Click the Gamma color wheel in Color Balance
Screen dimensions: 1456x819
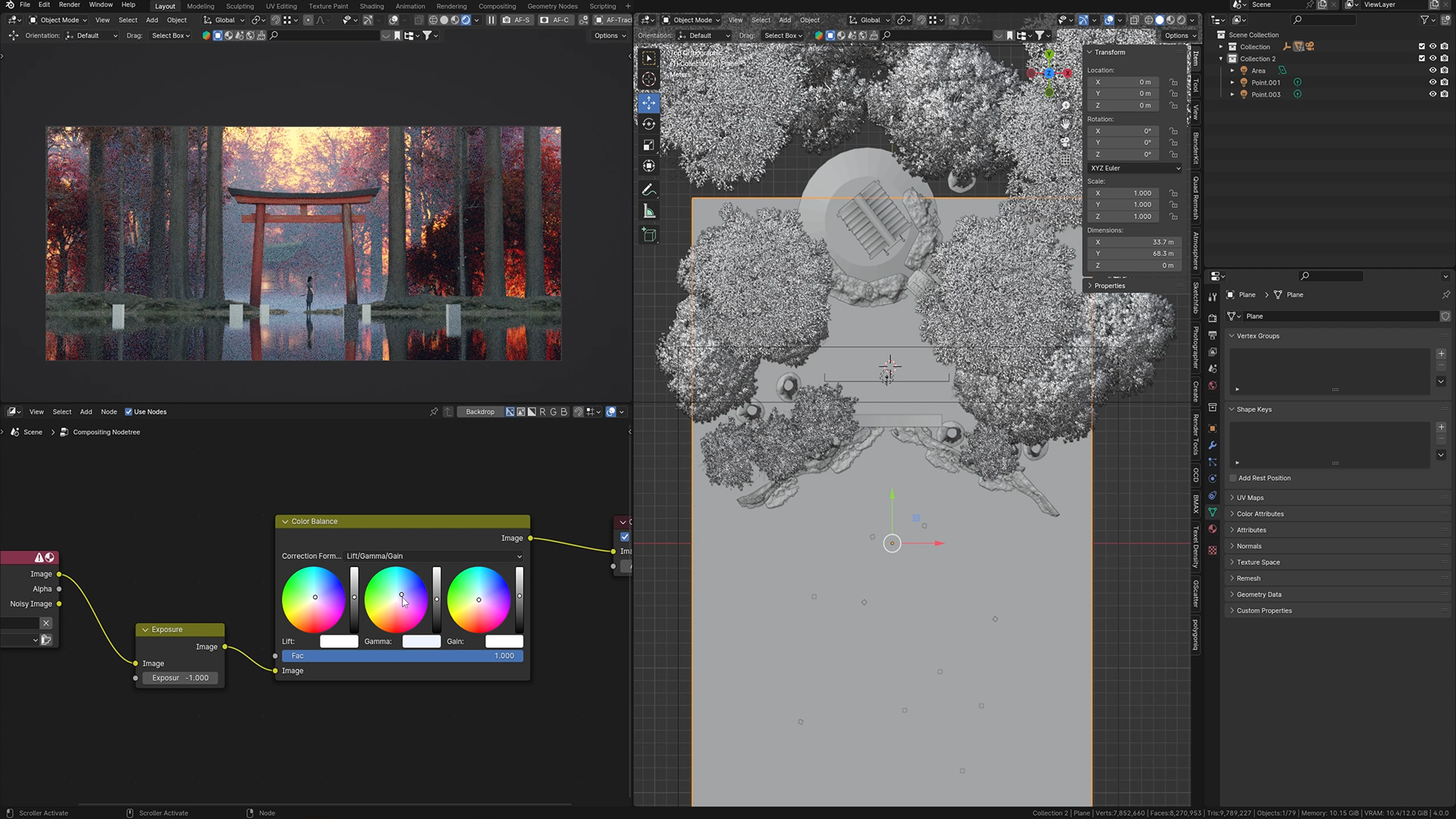pos(396,599)
